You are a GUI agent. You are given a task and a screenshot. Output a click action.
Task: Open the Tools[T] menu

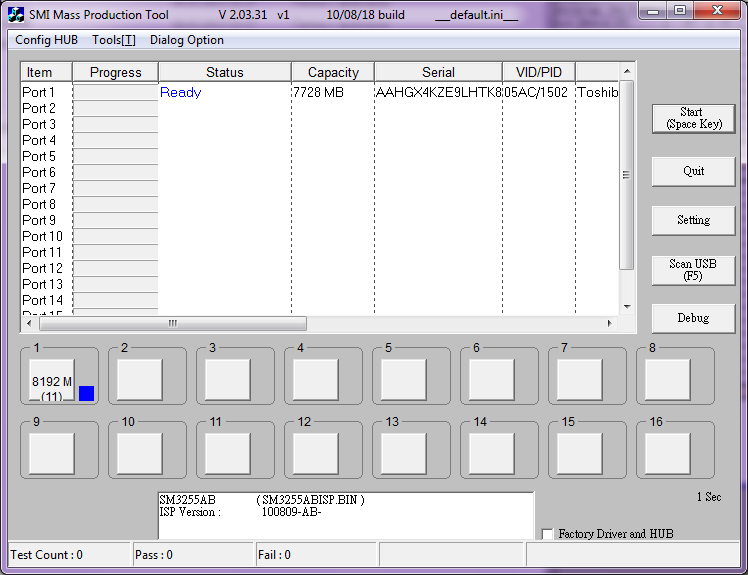click(114, 40)
